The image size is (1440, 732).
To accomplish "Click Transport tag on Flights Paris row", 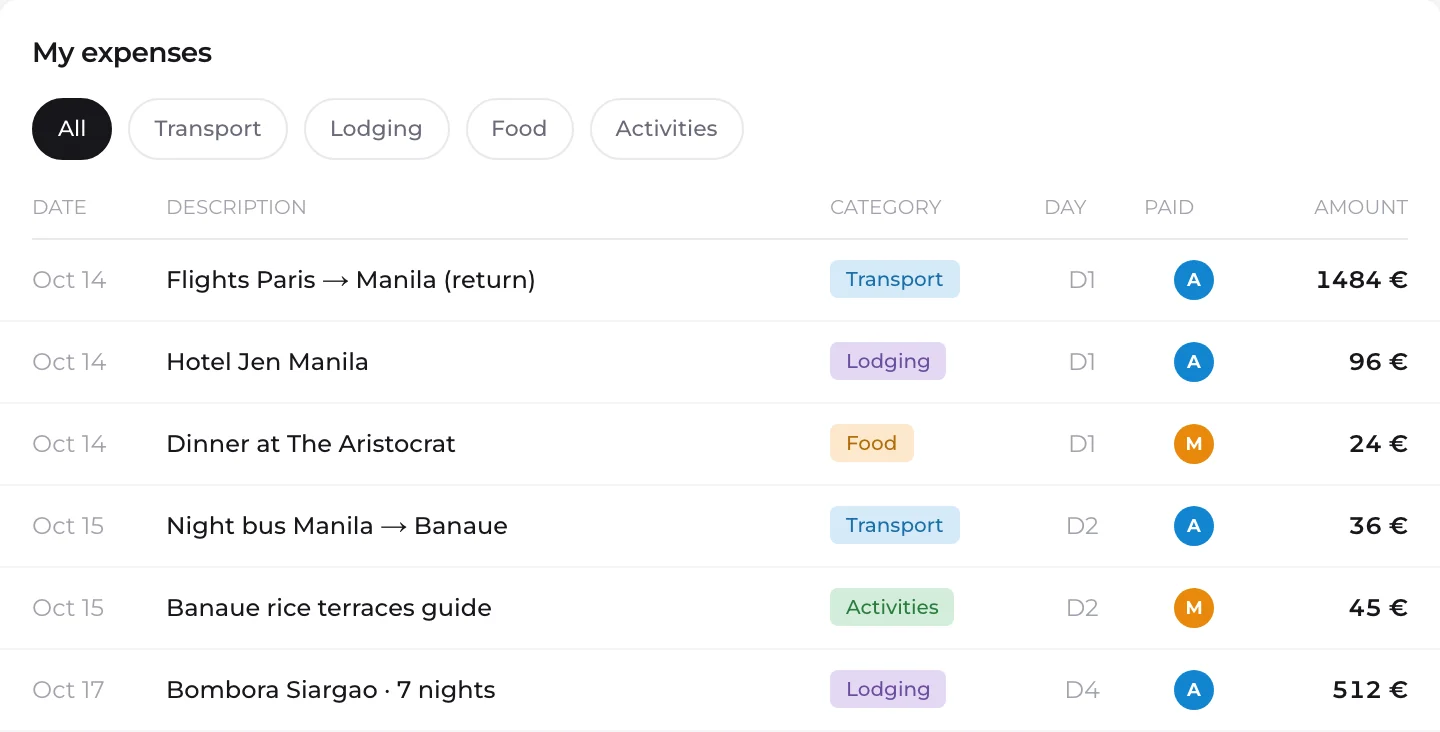I will click(x=895, y=280).
